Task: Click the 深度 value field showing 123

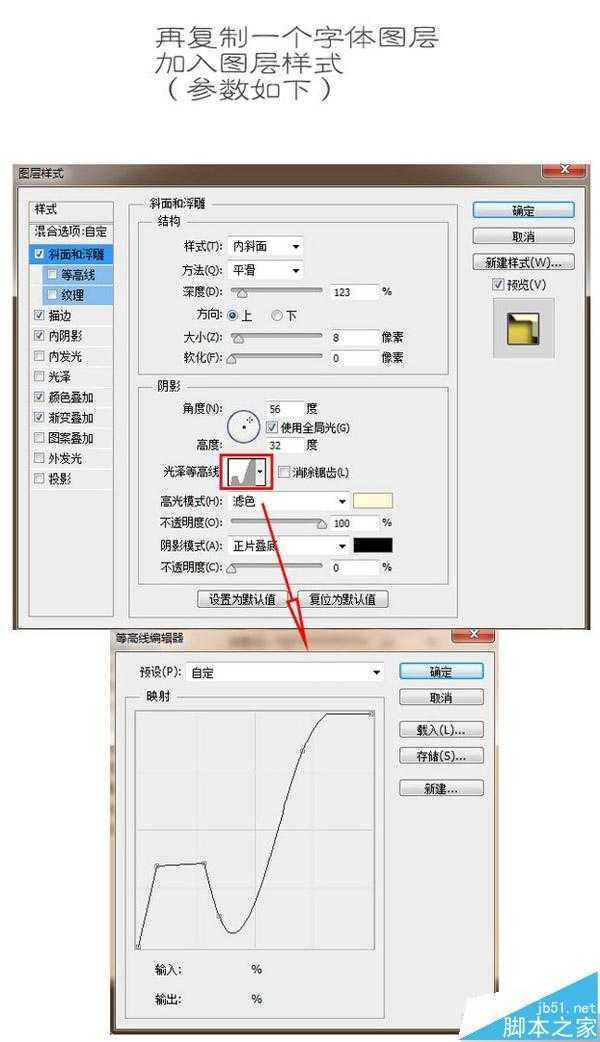Action: coord(355,292)
